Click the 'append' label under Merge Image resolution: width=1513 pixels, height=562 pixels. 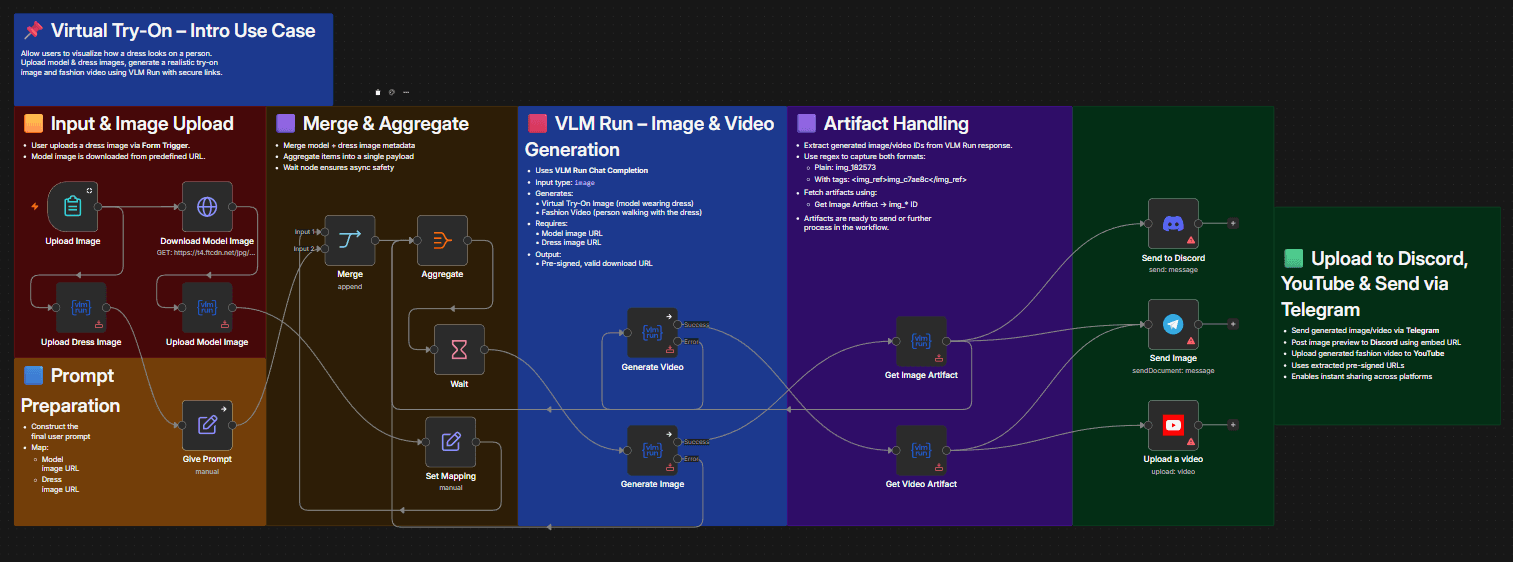[x=350, y=285]
